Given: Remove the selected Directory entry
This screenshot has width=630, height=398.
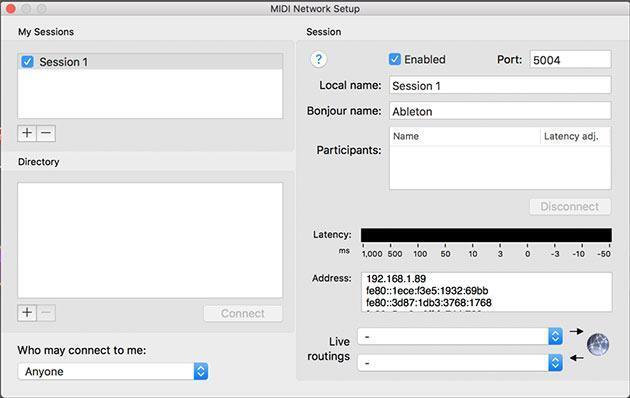Looking at the screenshot, I should pyautogui.click(x=46, y=312).
